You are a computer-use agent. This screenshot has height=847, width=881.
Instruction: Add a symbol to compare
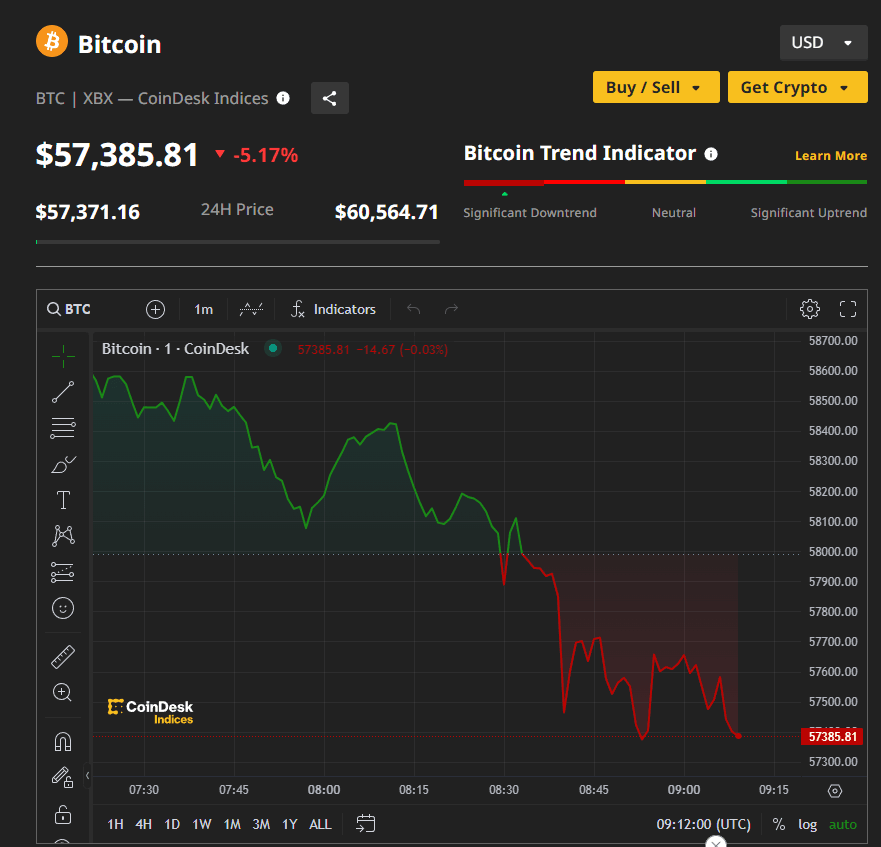pos(155,309)
